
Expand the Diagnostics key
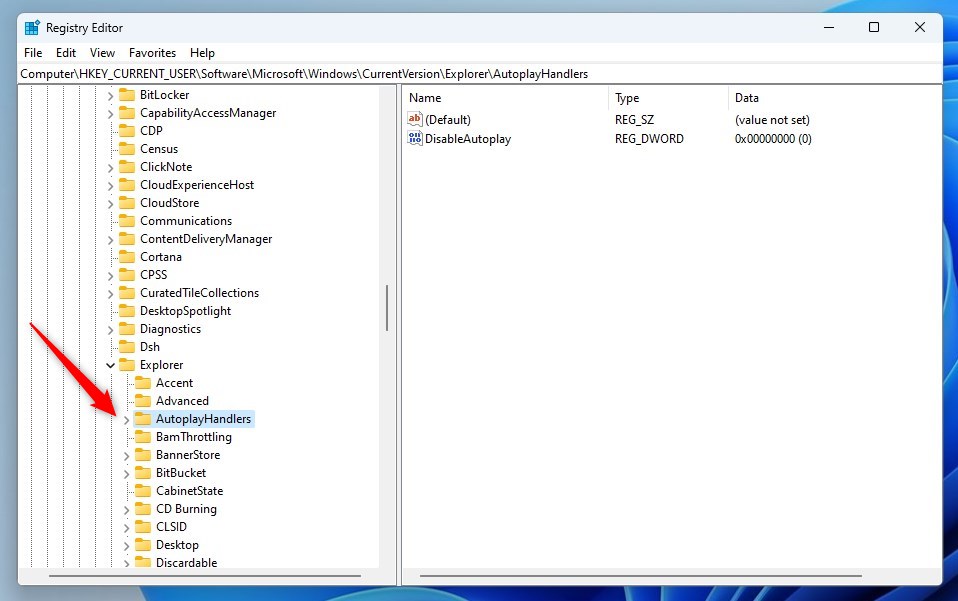[x=111, y=330]
